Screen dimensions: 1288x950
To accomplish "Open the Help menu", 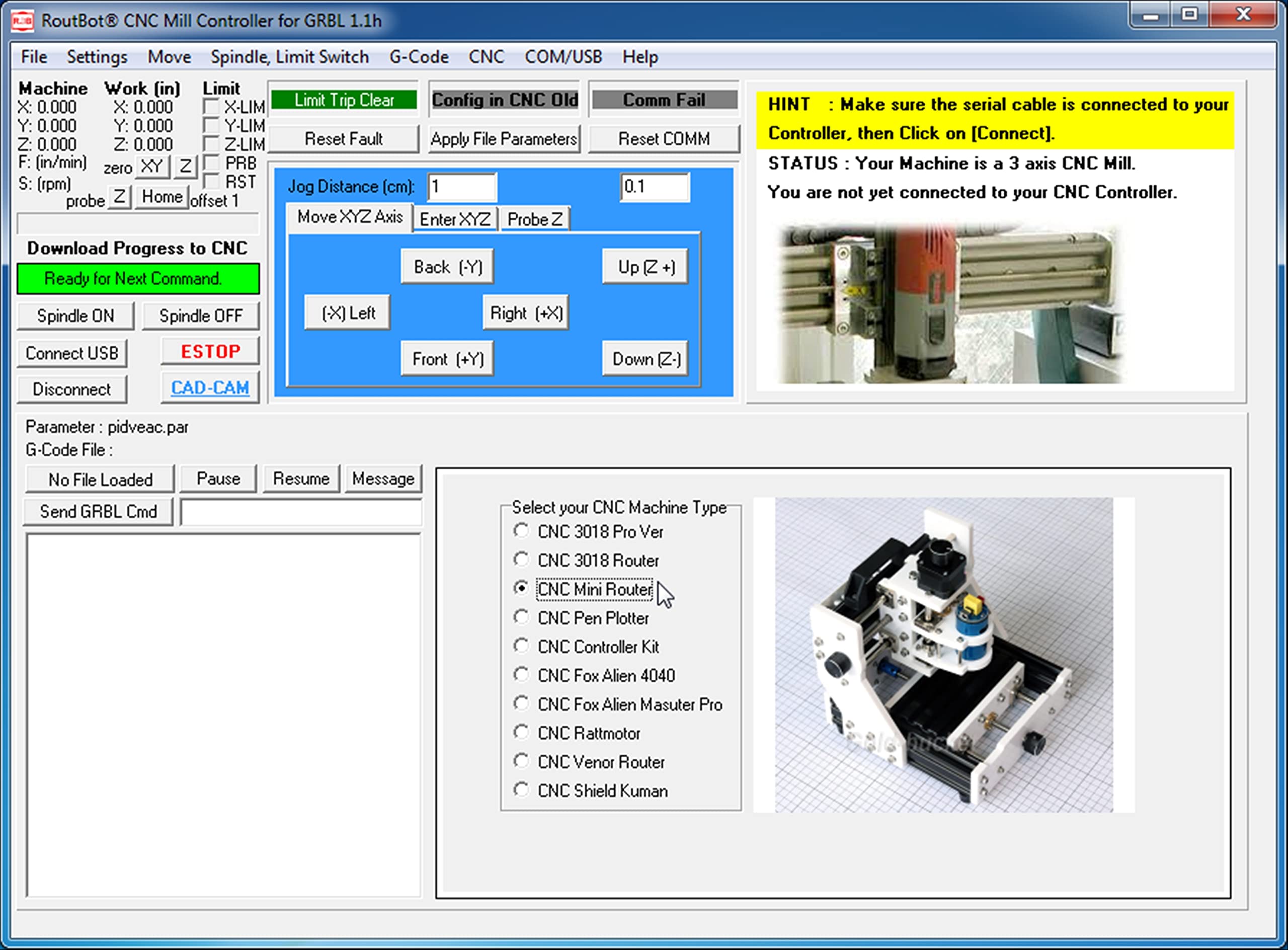I will (640, 57).
